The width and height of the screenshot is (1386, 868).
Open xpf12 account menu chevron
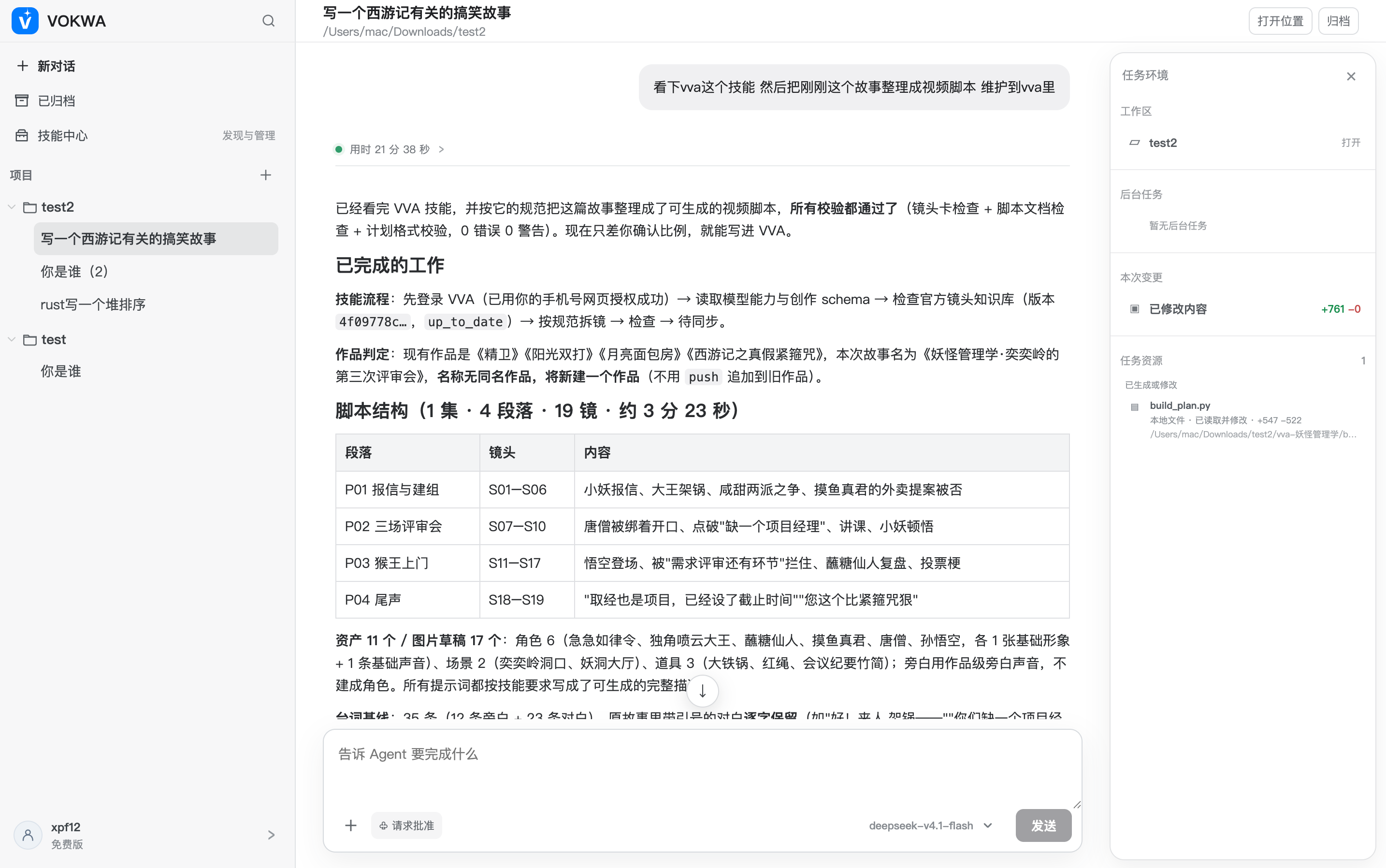point(272,835)
